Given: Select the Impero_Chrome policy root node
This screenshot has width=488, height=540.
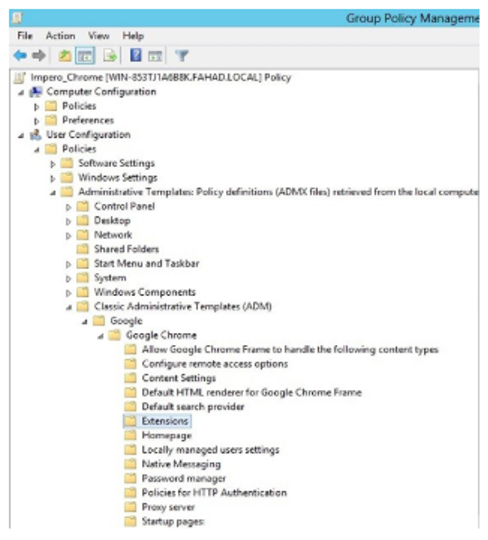Looking at the screenshot, I should [x=160, y=77].
